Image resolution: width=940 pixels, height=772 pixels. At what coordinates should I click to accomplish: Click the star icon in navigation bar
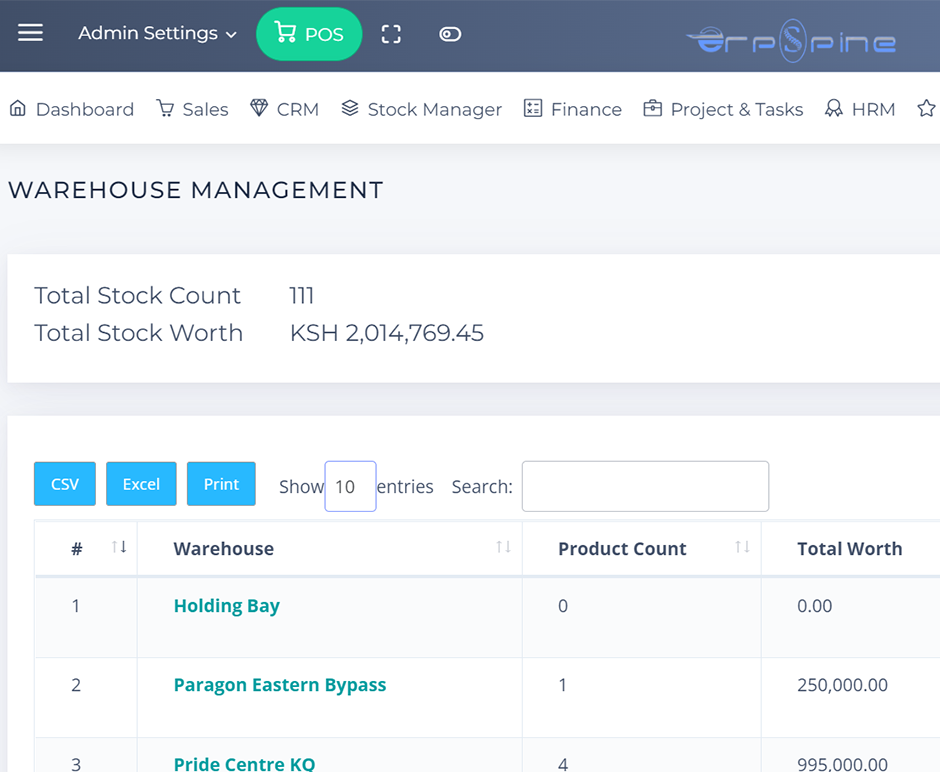click(x=926, y=109)
